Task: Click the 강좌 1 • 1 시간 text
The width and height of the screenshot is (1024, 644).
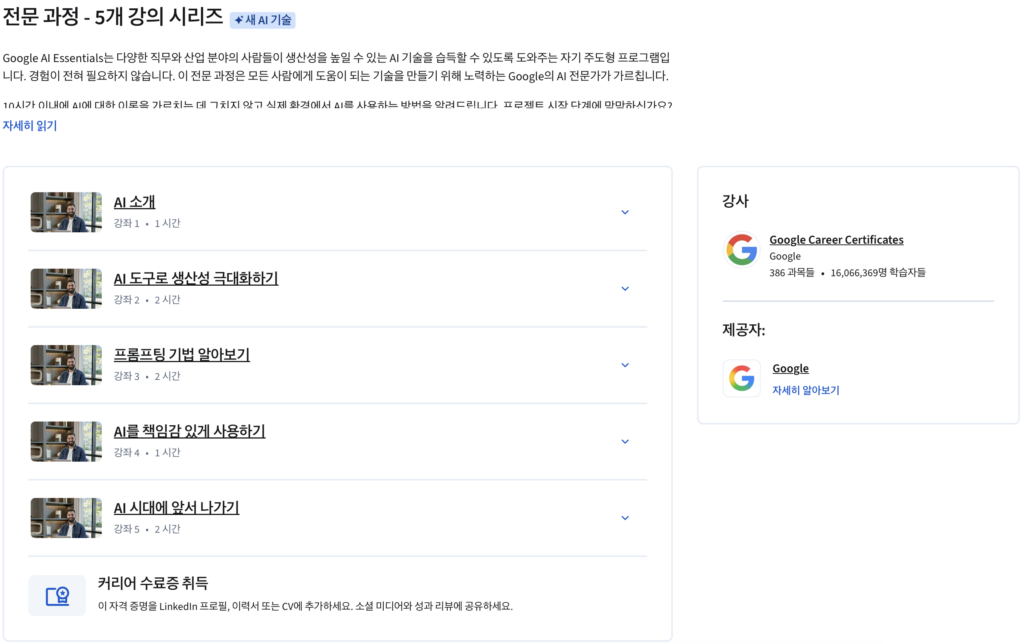Action: pyautogui.click(x=147, y=223)
